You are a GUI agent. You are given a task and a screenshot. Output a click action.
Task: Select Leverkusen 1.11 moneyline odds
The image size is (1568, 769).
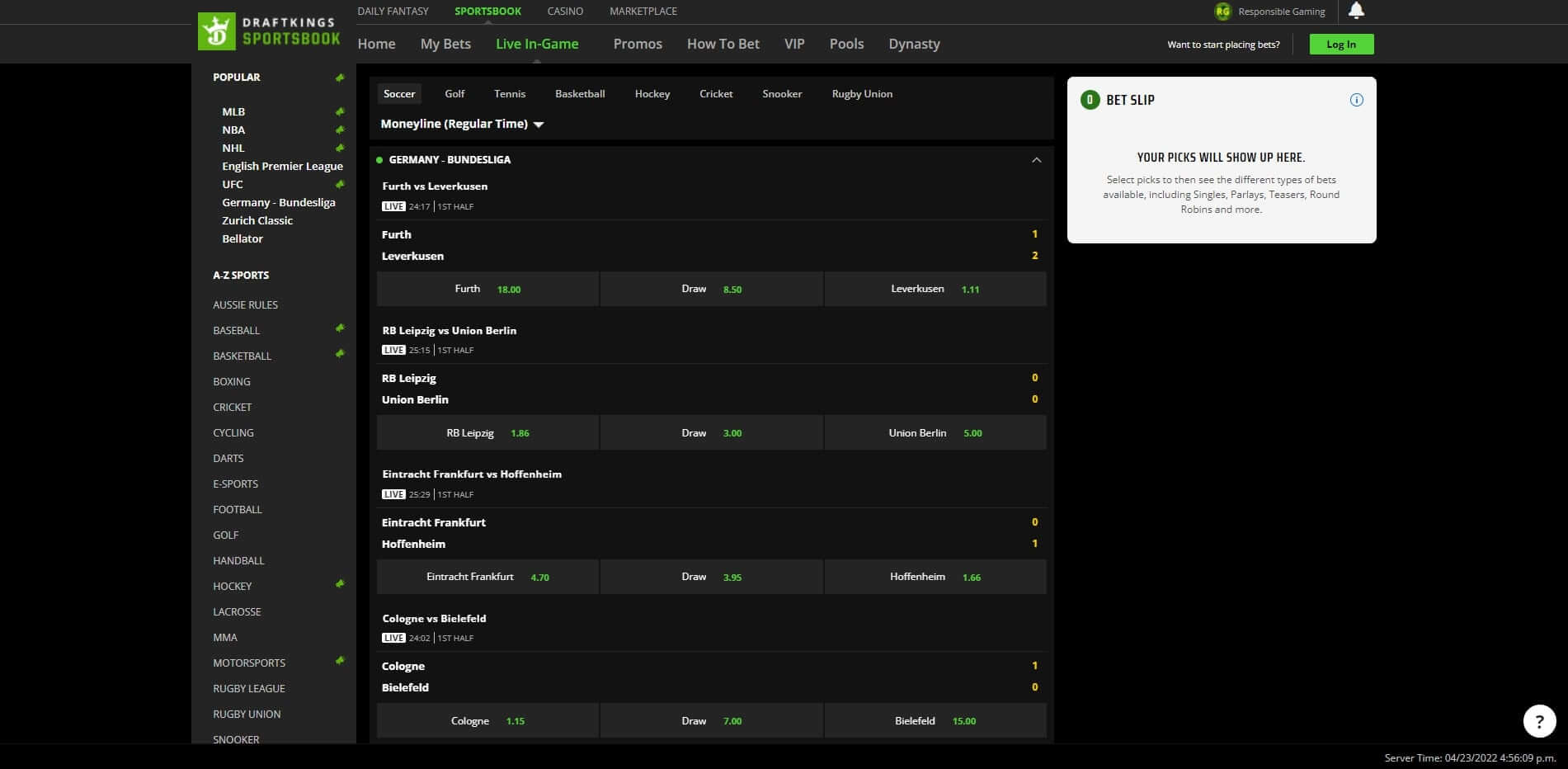pyautogui.click(x=935, y=289)
